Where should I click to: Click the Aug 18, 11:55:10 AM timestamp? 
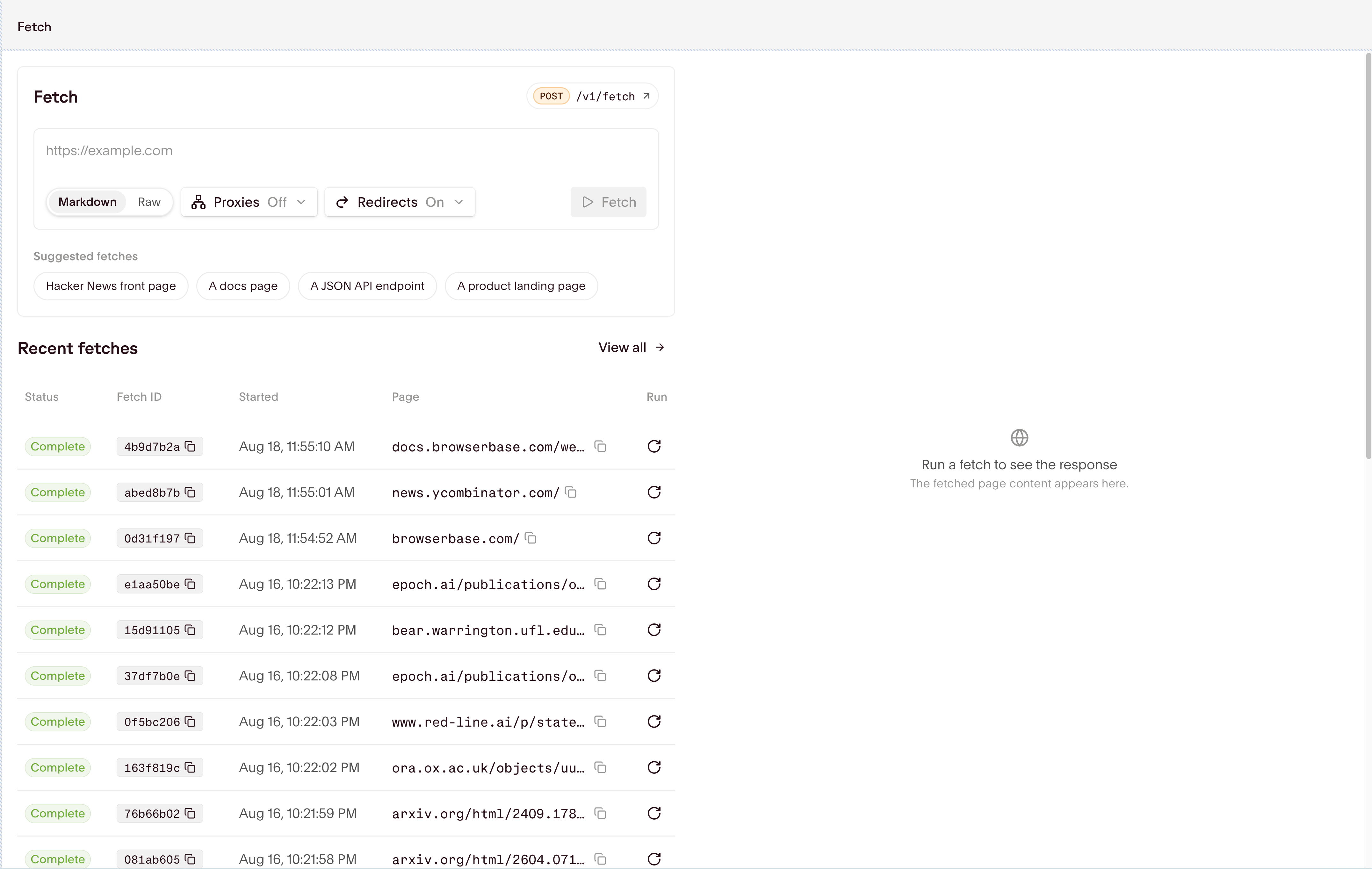pos(297,447)
